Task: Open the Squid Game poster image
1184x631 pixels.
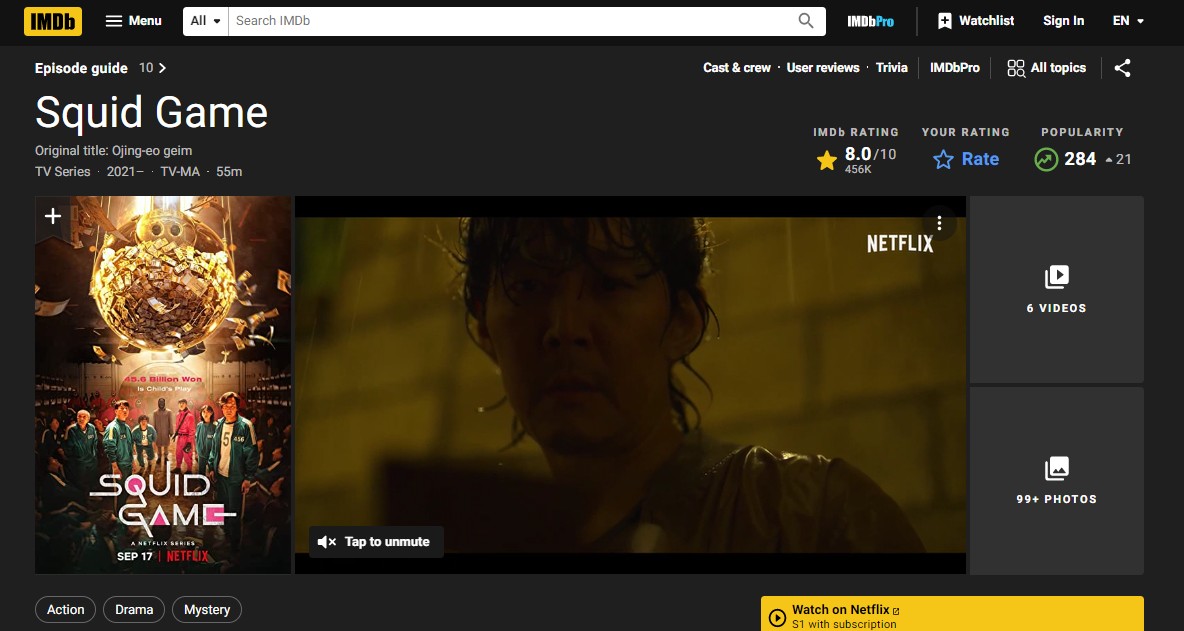Action: point(163,385)
